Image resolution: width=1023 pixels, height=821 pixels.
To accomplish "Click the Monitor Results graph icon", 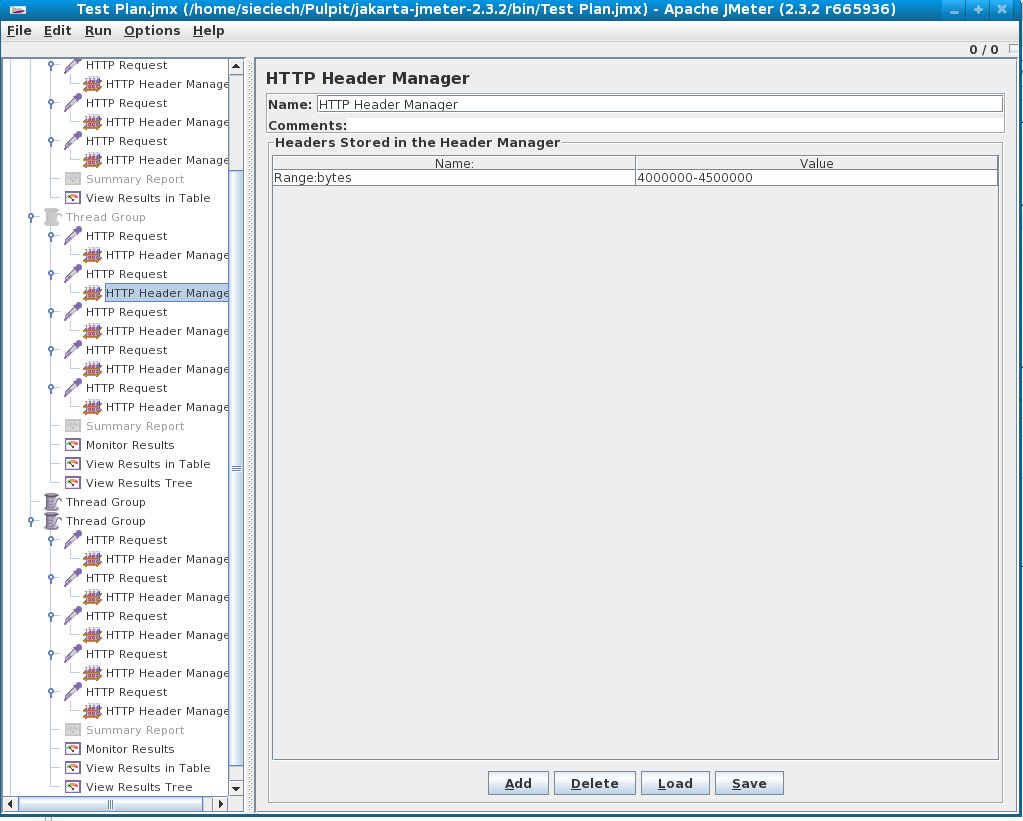I will pos(72,444).
